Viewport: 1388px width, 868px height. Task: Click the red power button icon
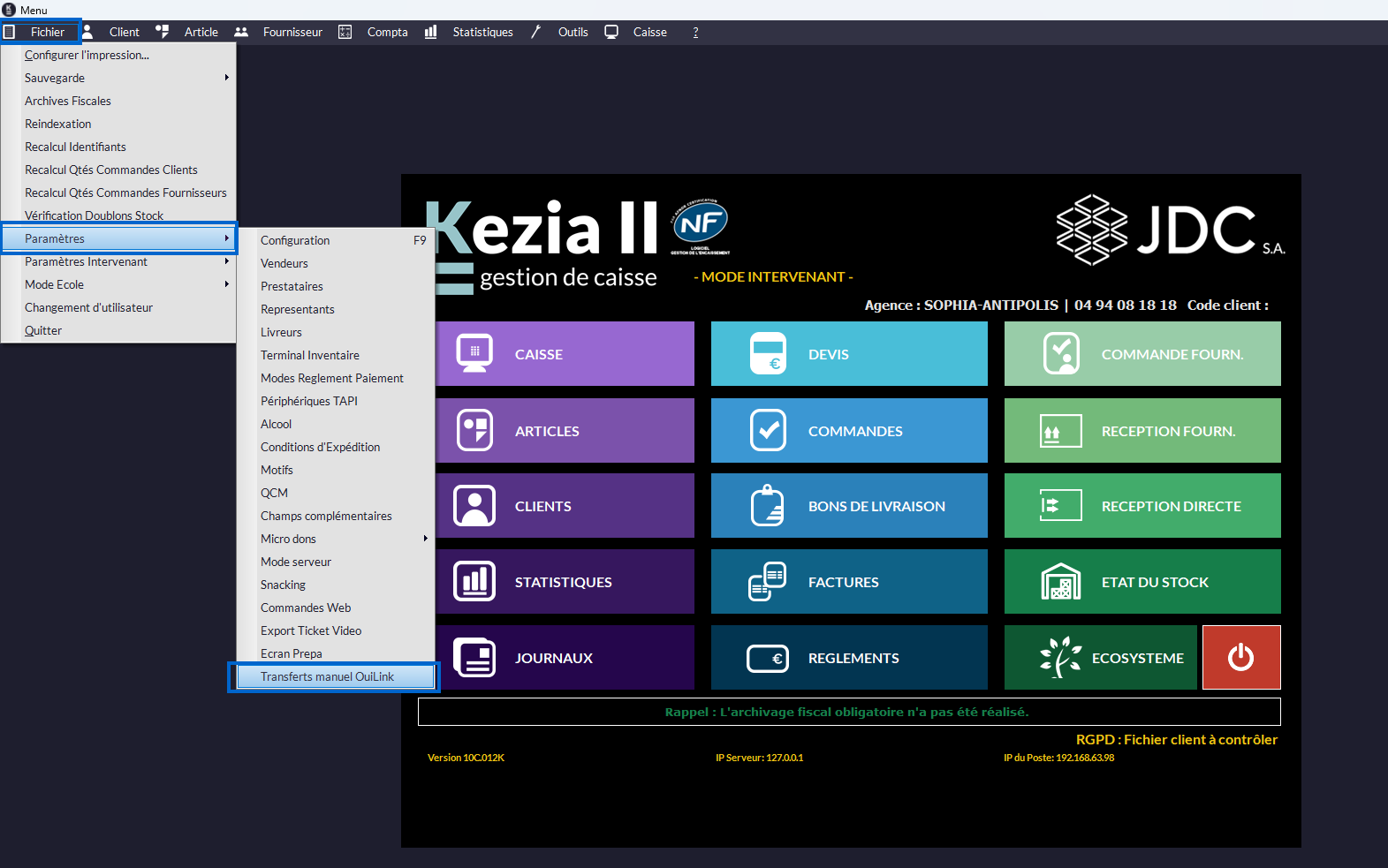(x=1240, y=657)
